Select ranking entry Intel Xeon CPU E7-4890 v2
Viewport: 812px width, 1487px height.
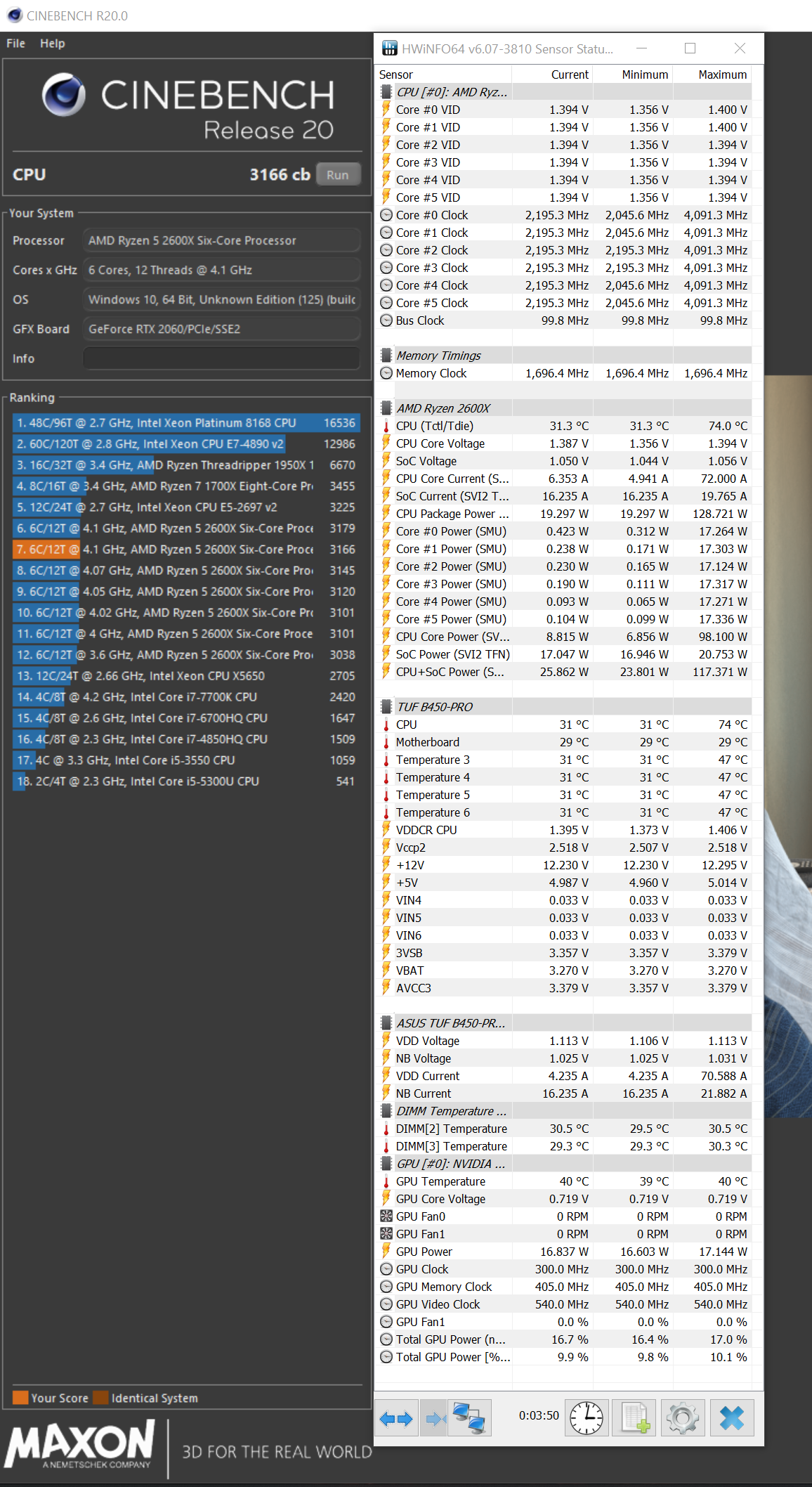(186, 444)
